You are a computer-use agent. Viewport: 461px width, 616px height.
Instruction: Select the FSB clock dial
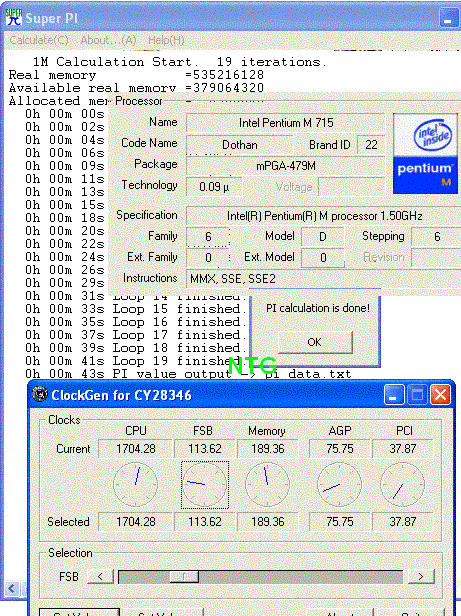pyautogui.click(x=205, y=484)
